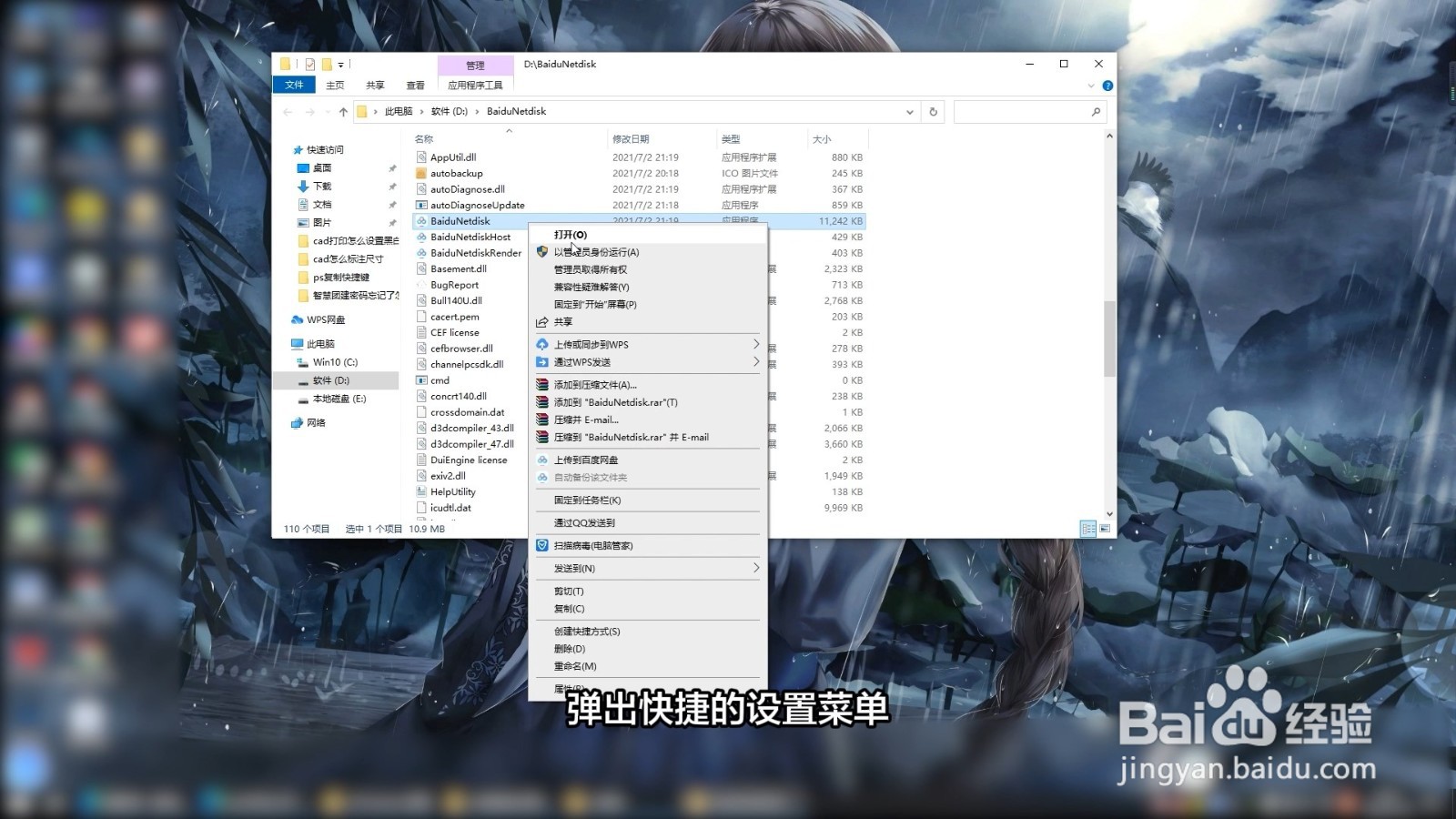1456x819 pixels.
Task: Switch to the 主页 ribbon tab
Action: click(x=335, y=85)
